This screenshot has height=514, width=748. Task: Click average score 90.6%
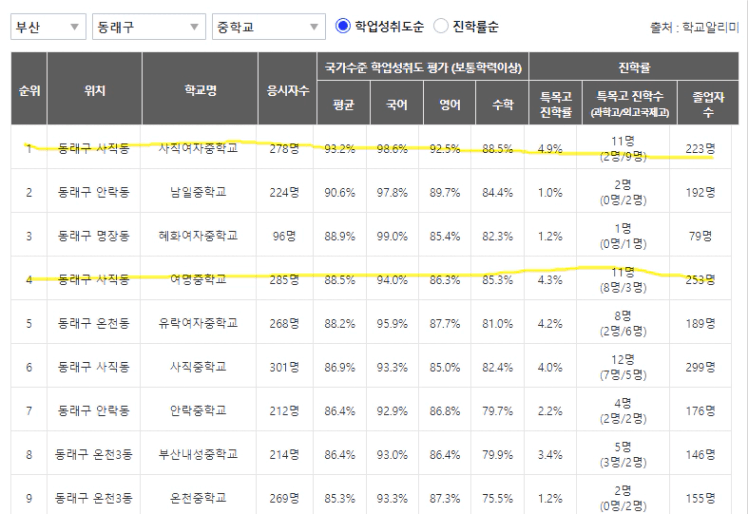(340, 193)
